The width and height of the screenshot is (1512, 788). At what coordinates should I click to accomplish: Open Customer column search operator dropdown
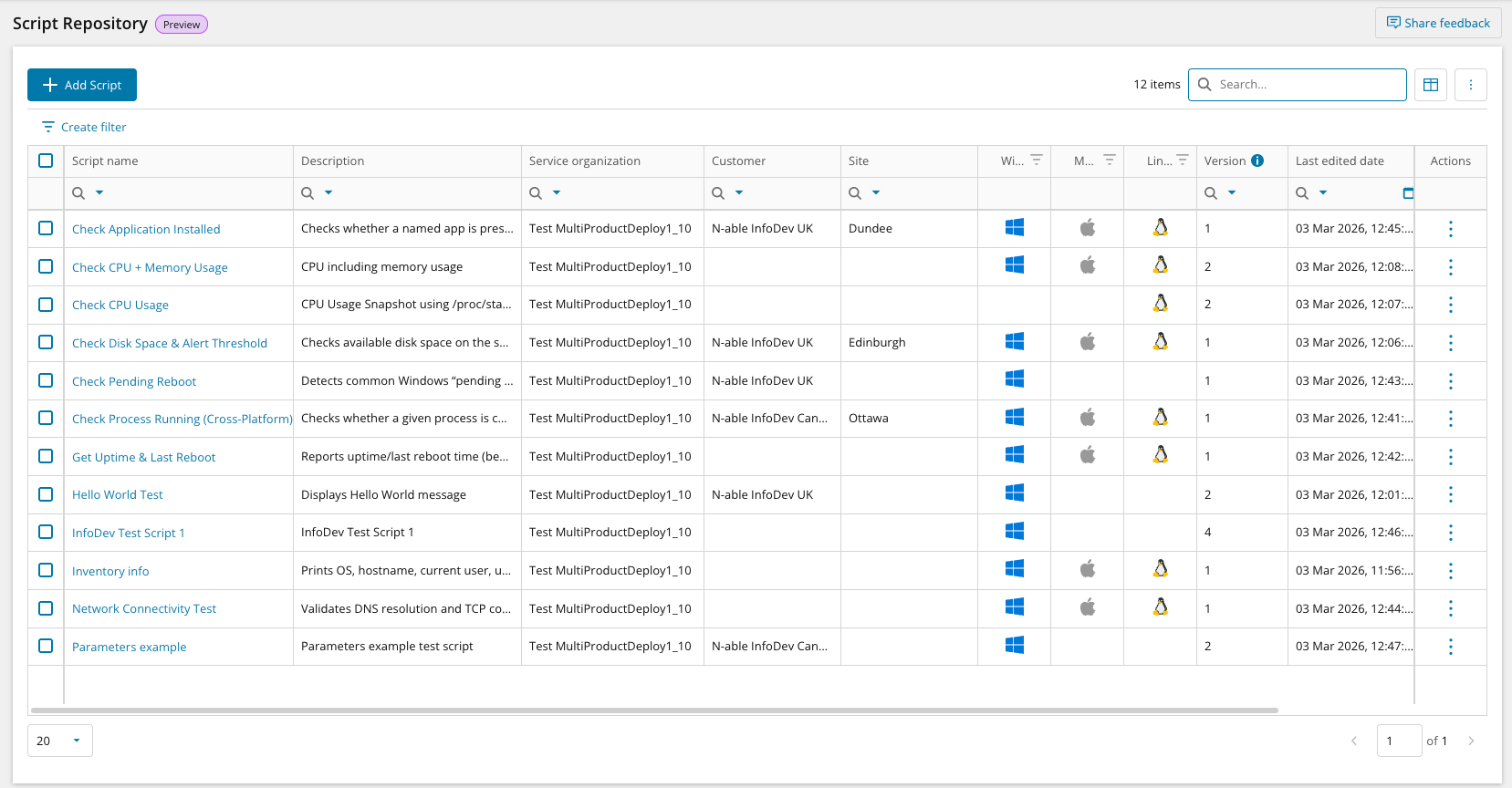[739, 193]
